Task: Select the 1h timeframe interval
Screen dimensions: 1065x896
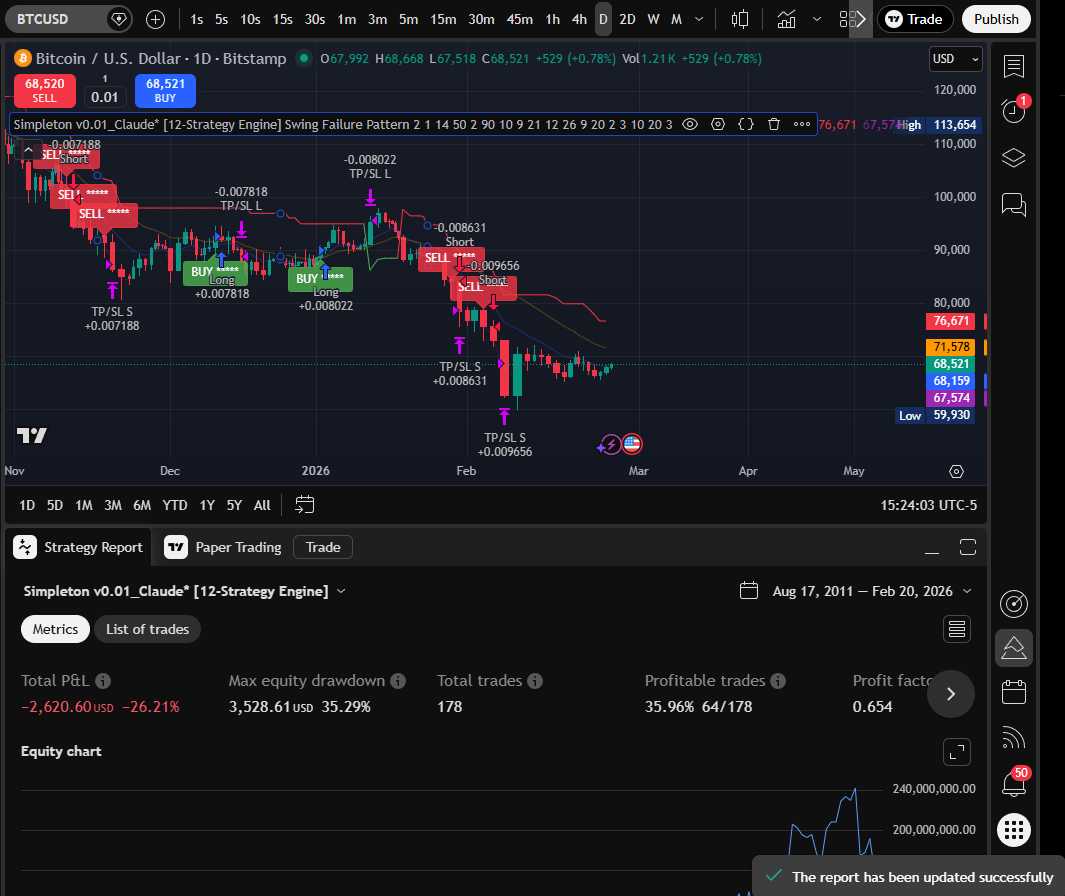Action: pyautogui.click(x=551, y=19)
